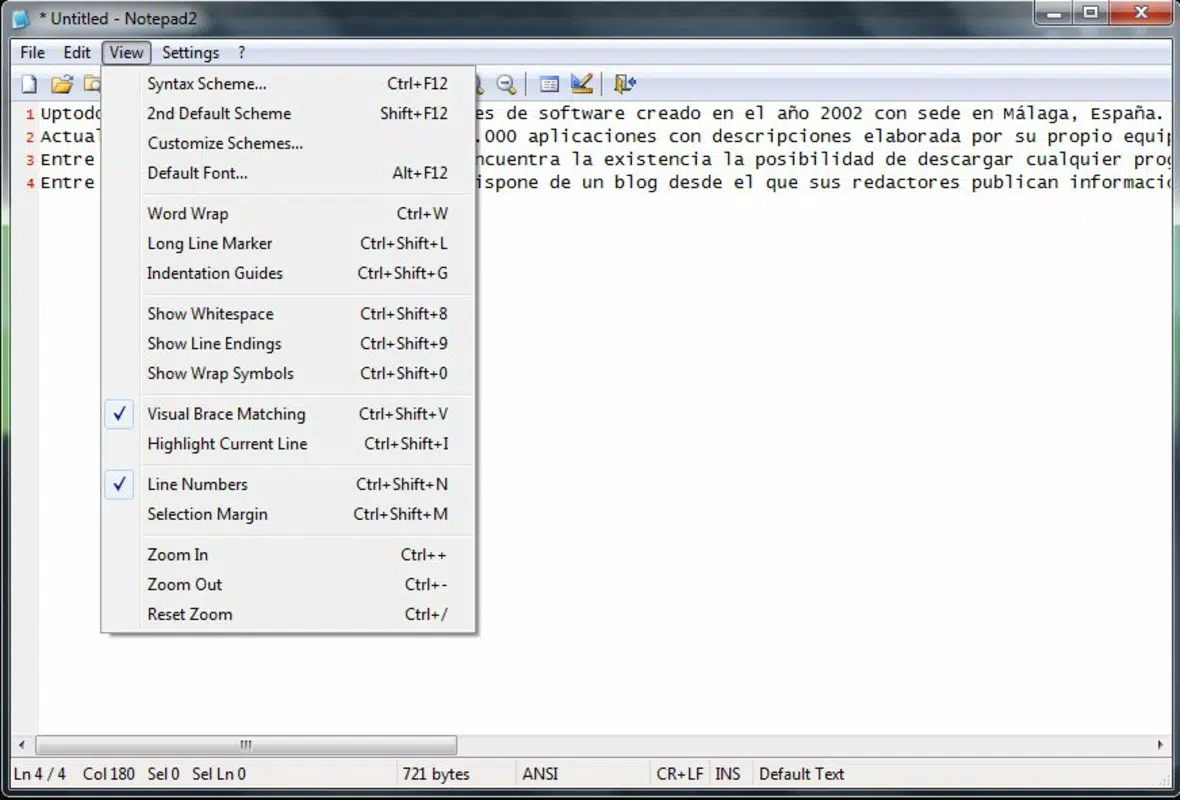Toggle Word Wrap in View menu

[288, 214]
